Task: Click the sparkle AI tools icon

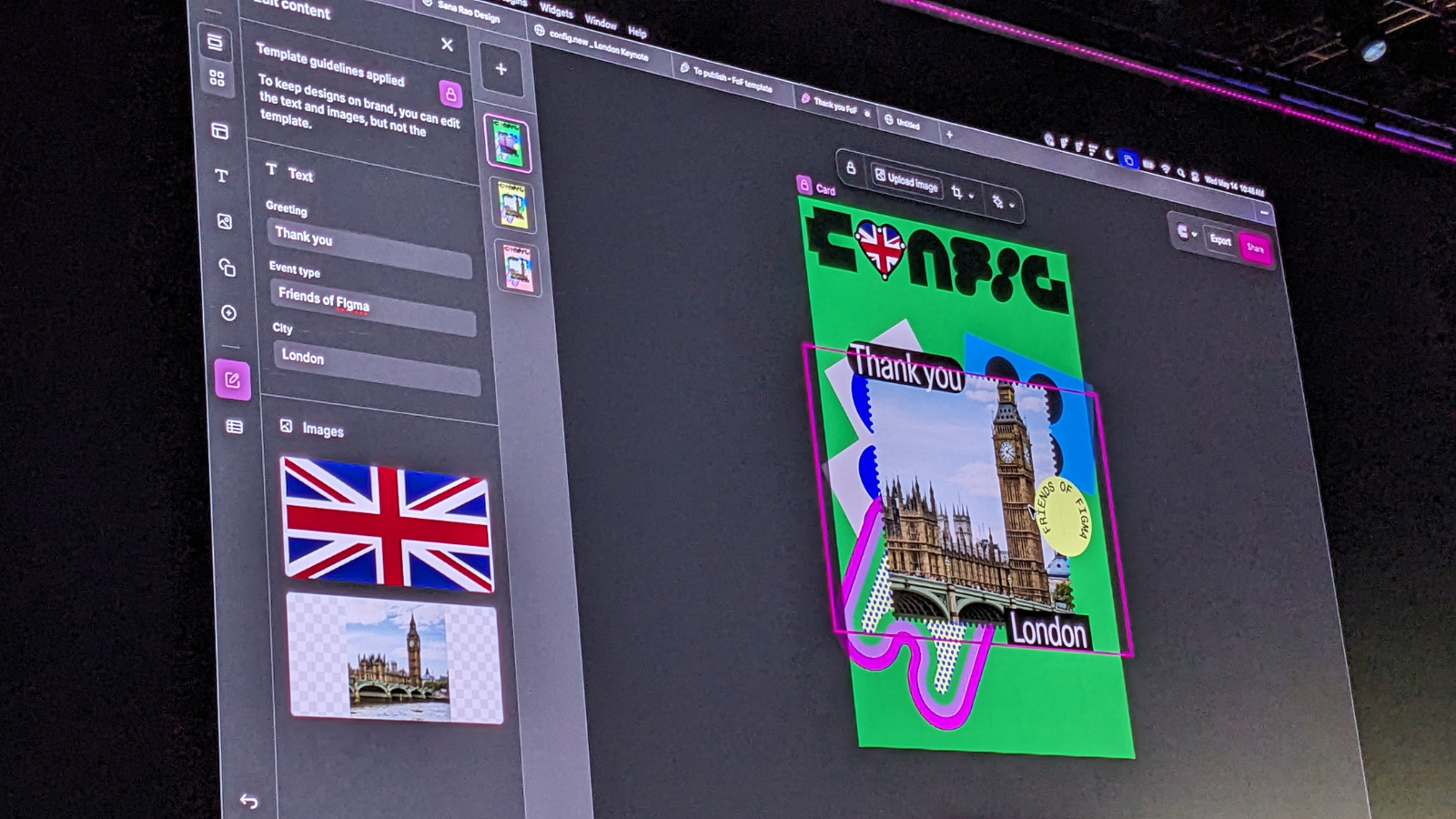Action: pos(997,201)
